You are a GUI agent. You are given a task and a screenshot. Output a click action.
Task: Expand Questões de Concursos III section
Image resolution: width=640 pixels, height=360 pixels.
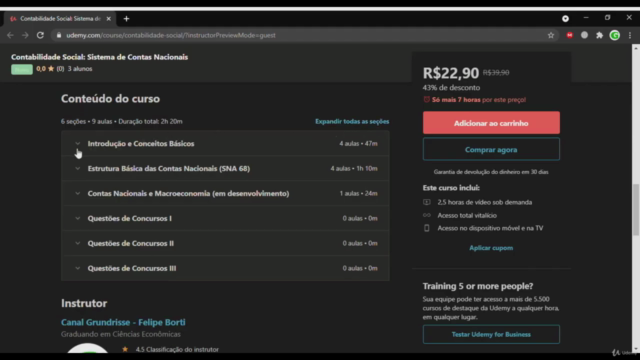225,268
